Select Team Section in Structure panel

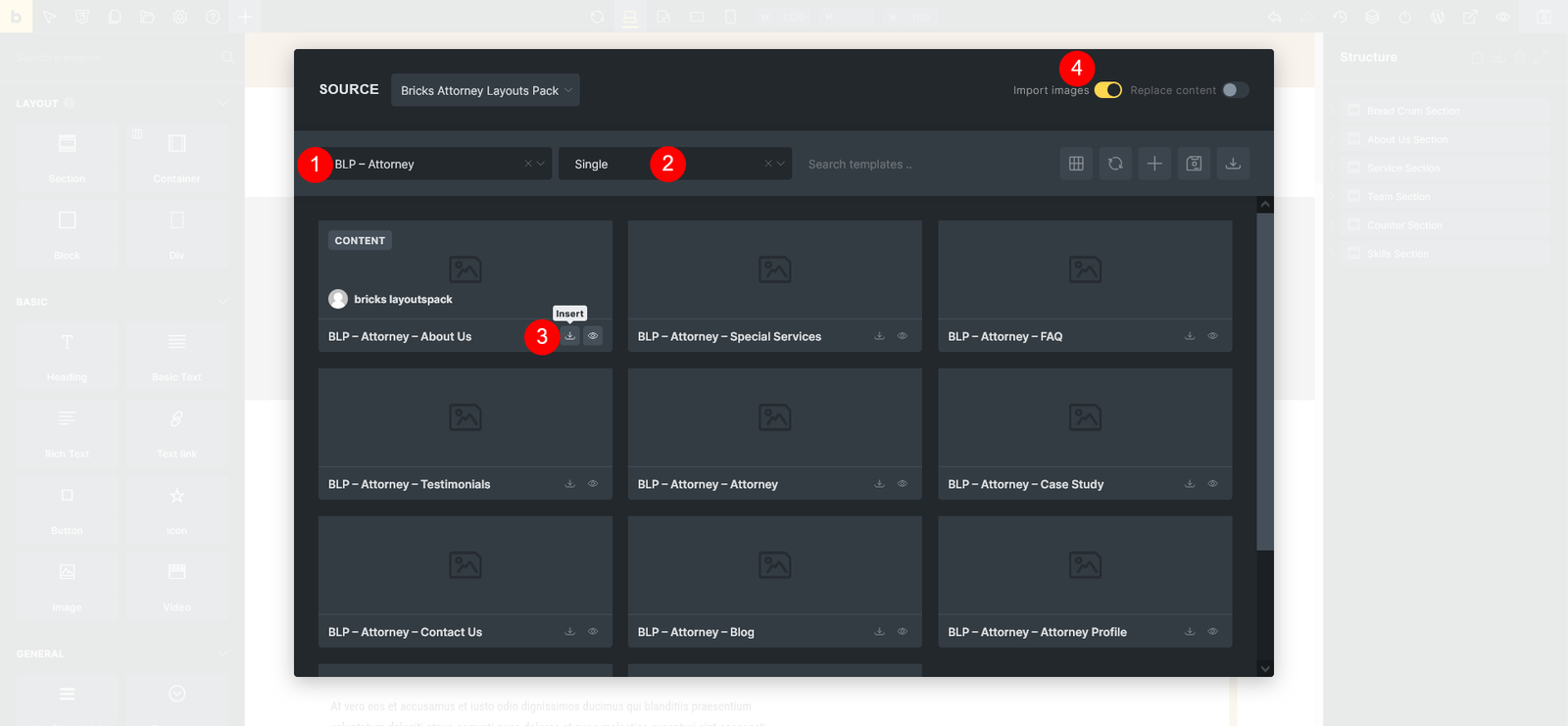pos(1445,196)
